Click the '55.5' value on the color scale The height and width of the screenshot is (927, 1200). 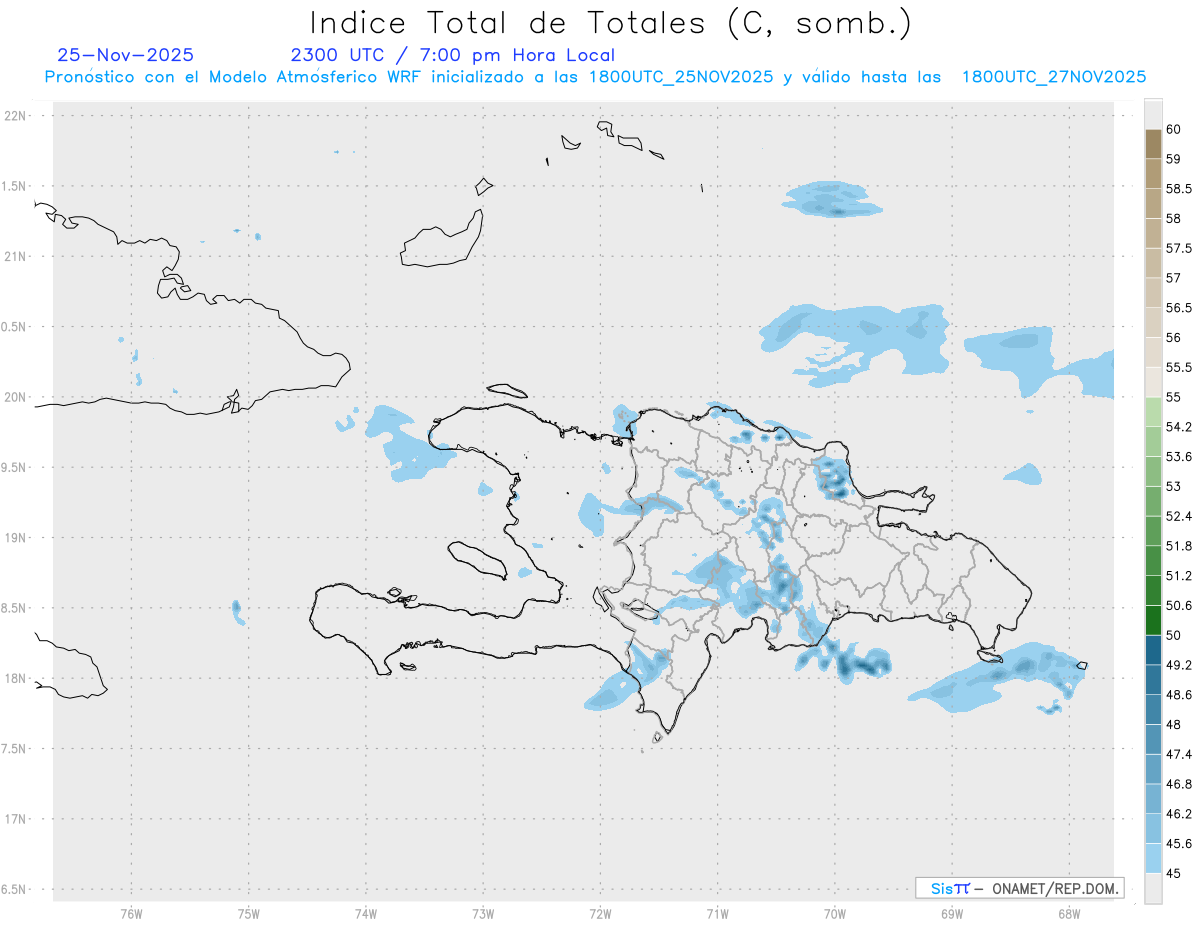point(1179,367)
